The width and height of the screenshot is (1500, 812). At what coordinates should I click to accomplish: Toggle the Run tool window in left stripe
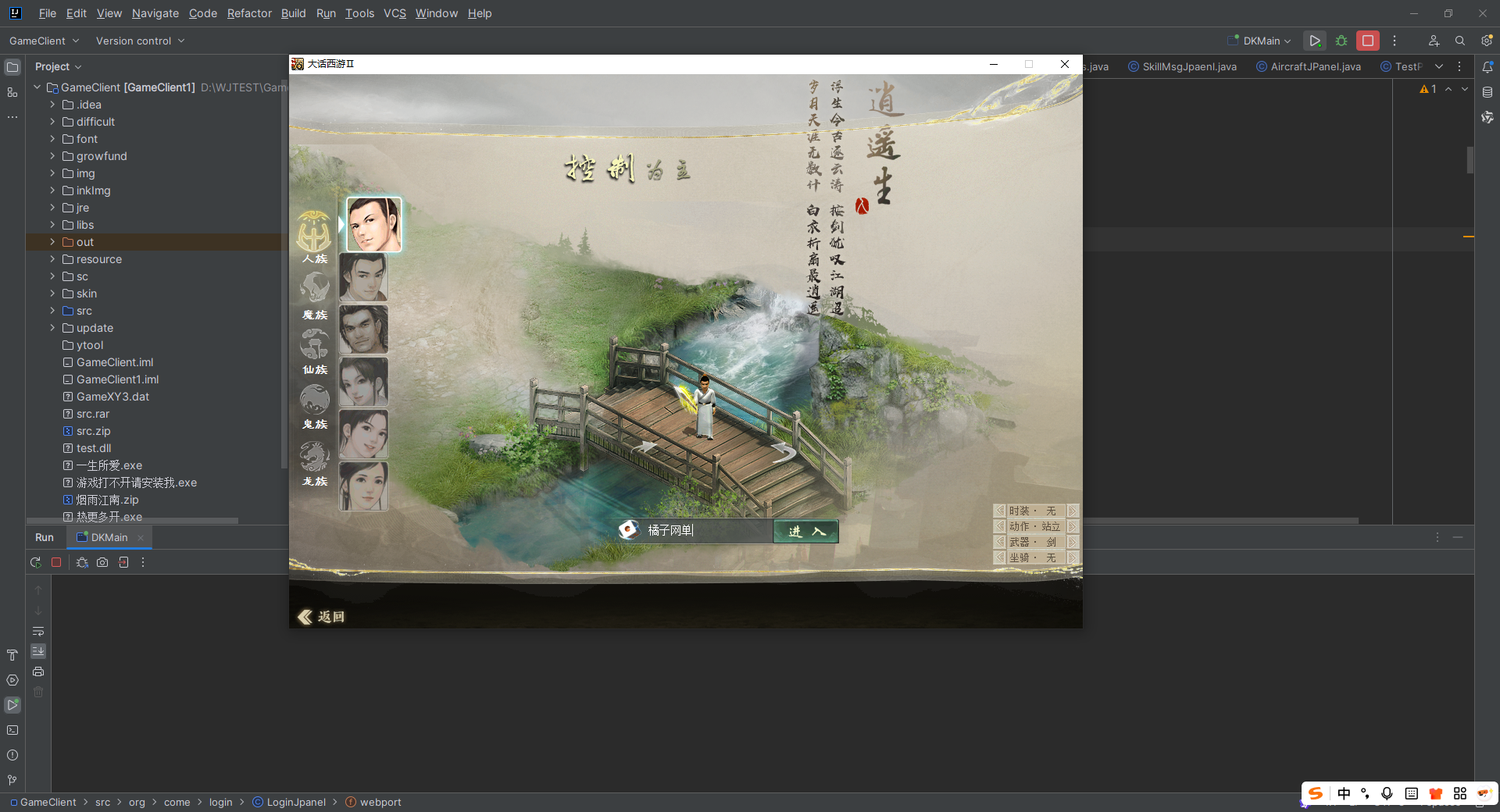(x=12, y=705)
